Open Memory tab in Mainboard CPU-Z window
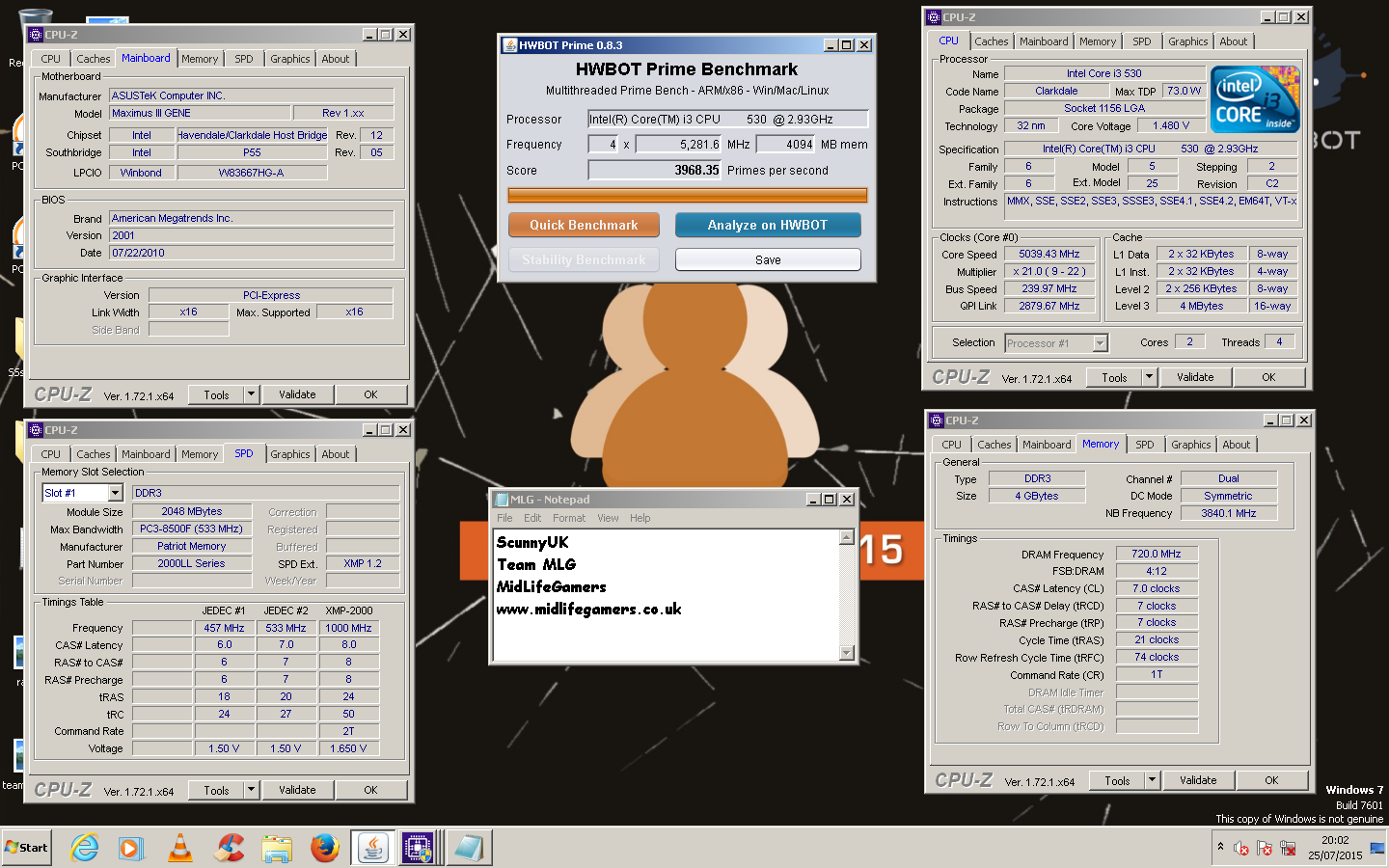Screen dimensions: 1389x868 click(x=200, y=59)
